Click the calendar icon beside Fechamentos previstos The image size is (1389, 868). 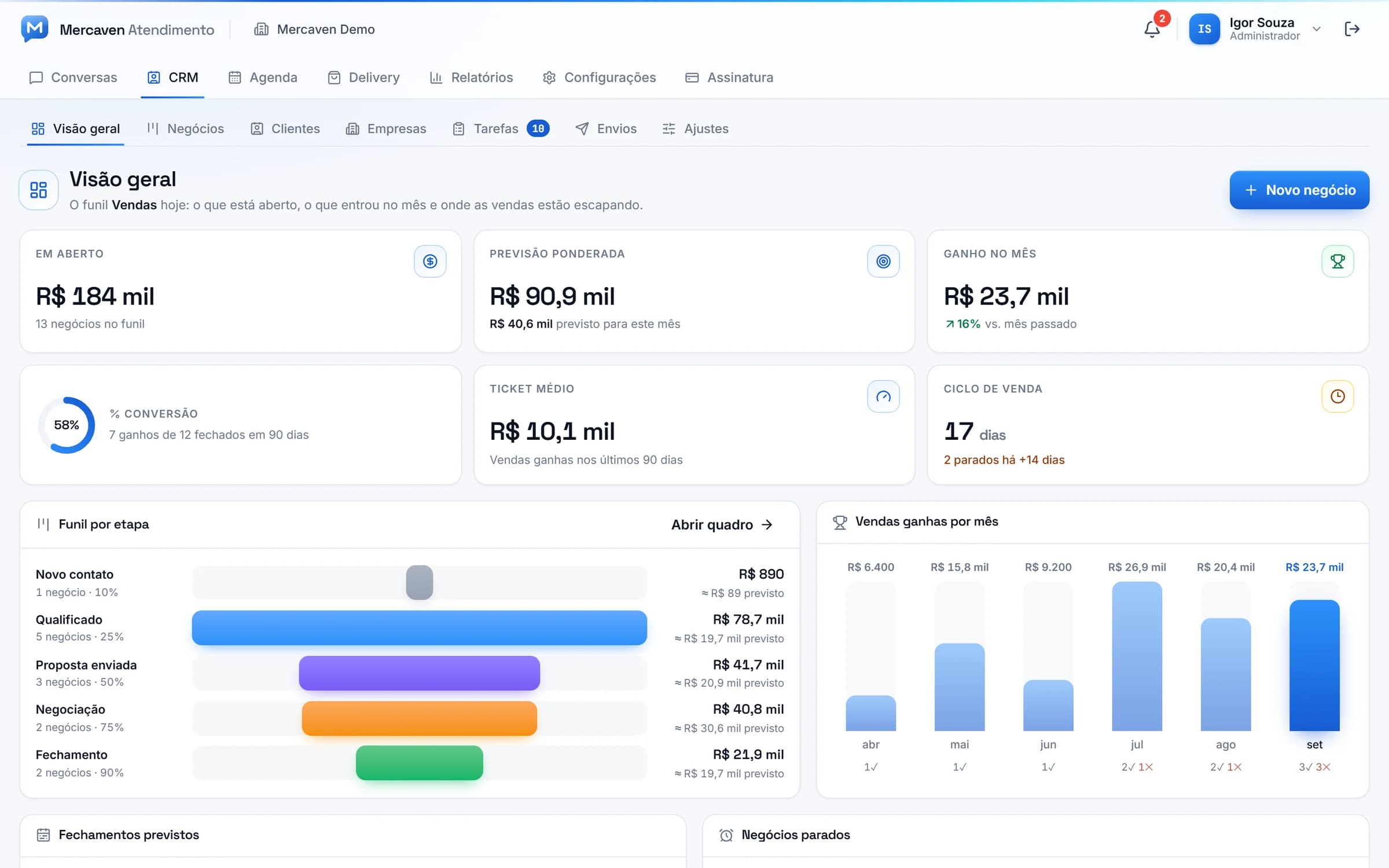[43, 835]
